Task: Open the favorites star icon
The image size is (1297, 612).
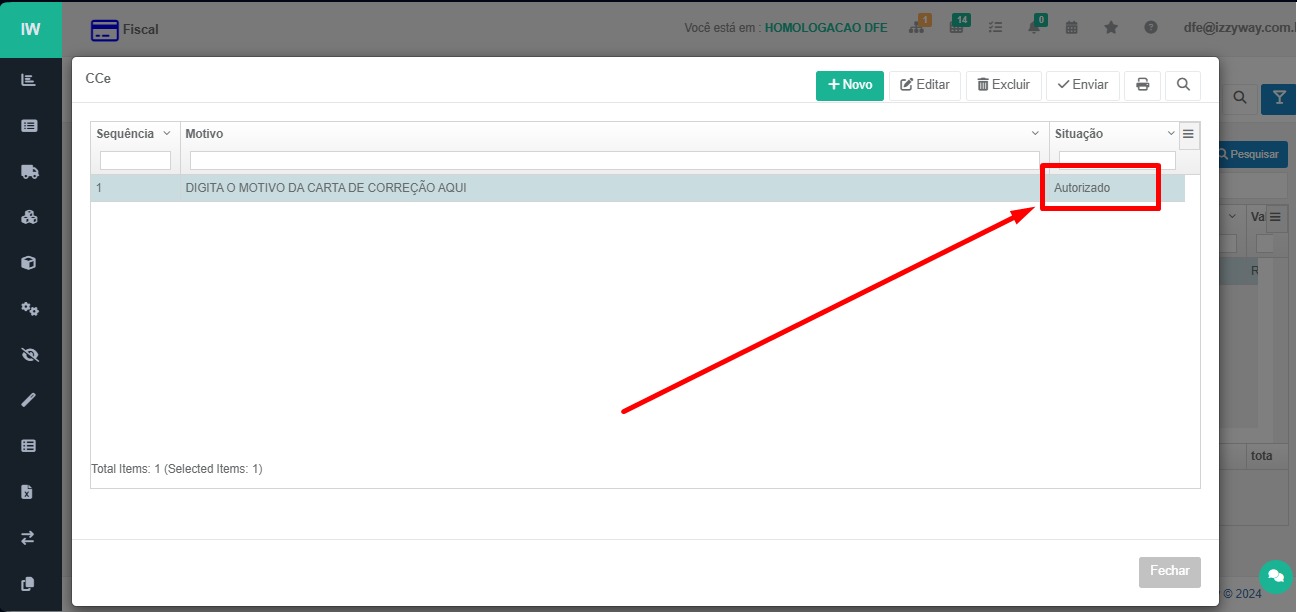Action: [x=1111, y=28]
